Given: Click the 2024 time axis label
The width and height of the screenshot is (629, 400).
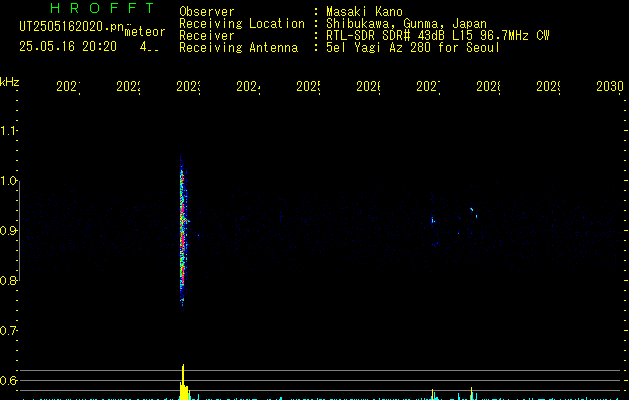Looking at the screenshot, I should tap(248, 86).
